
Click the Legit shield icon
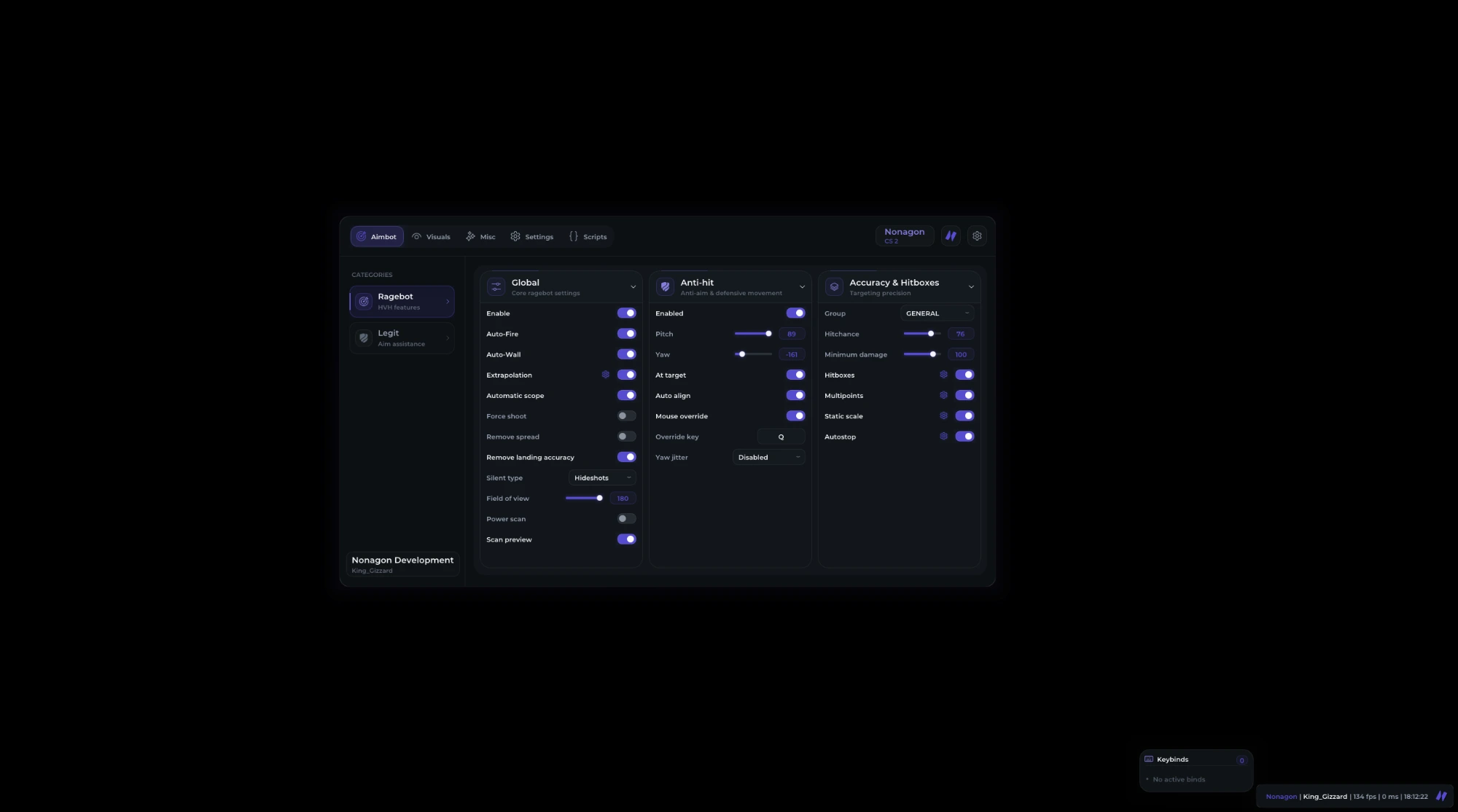[x=364, y=337]
